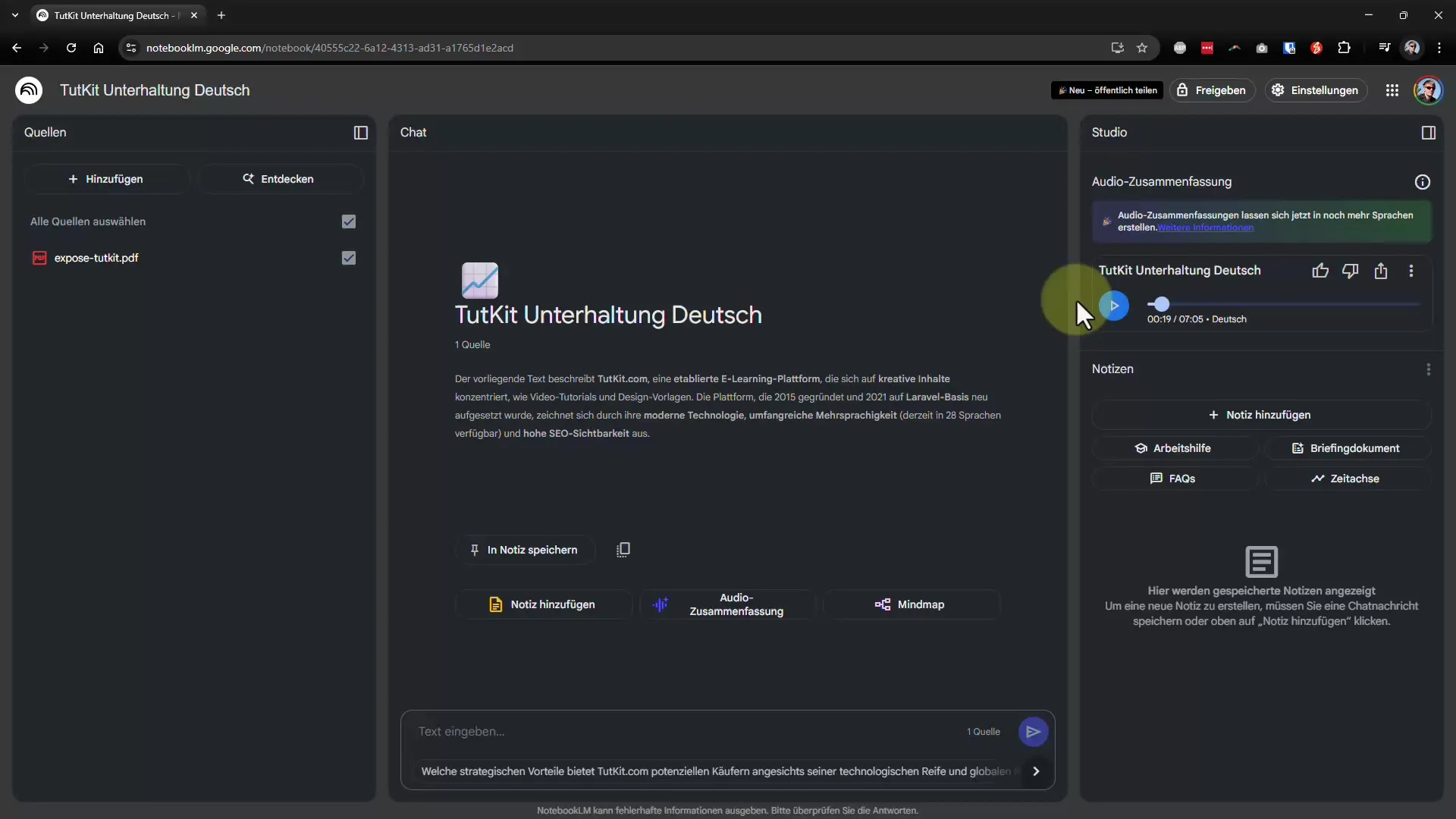1456x819 pixels.
Task: Close the TutKit Unterhaltung Deutsch tab
Action: pos(194,15)
